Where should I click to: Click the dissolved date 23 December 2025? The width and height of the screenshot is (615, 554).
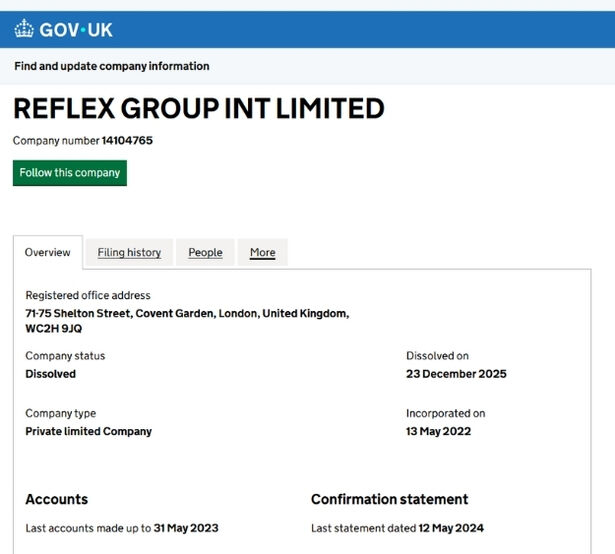click(x=456, y=374)
